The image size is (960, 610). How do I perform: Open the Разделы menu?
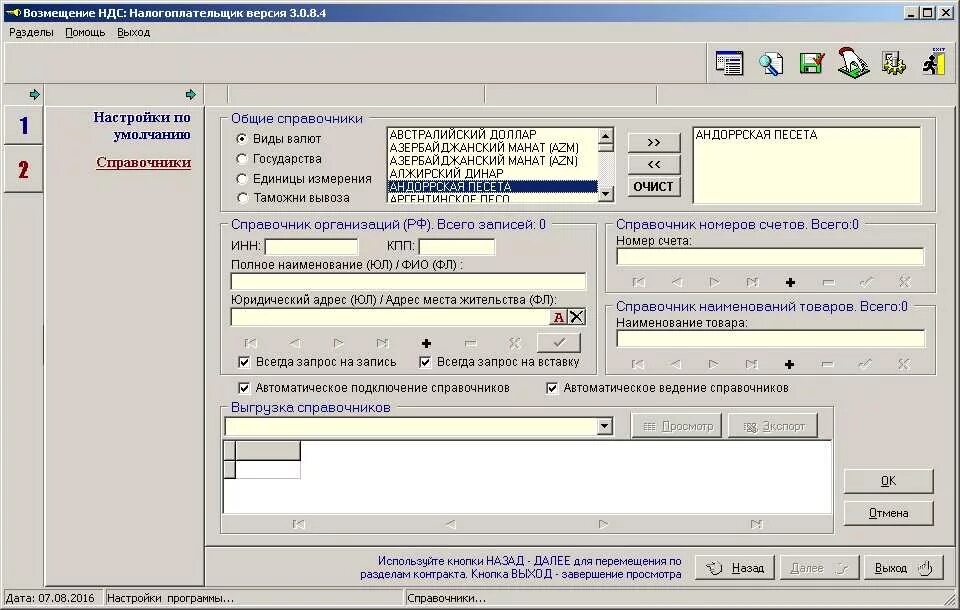[31, 32]
